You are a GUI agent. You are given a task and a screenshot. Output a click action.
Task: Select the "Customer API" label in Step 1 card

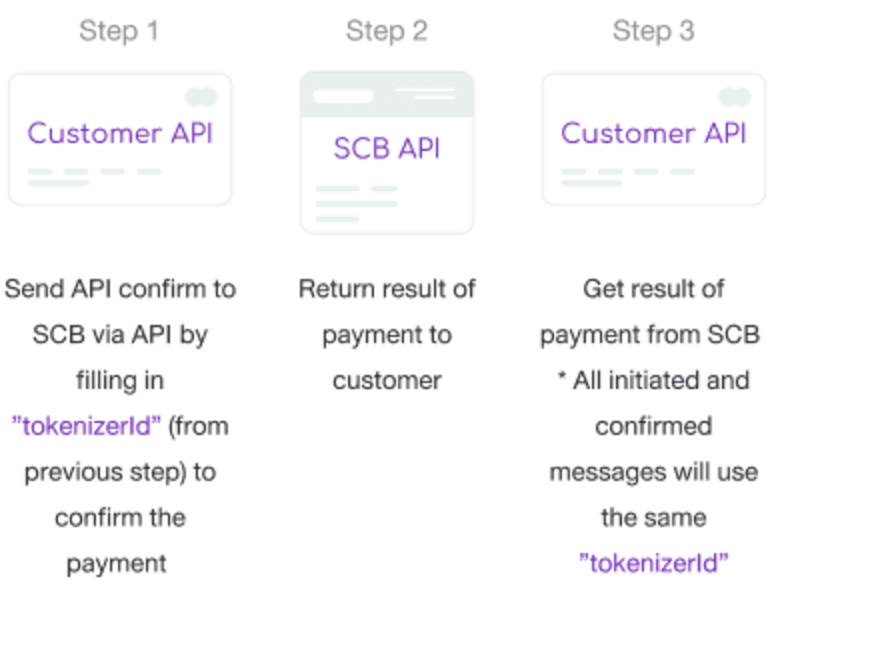(x=120, y=133)
